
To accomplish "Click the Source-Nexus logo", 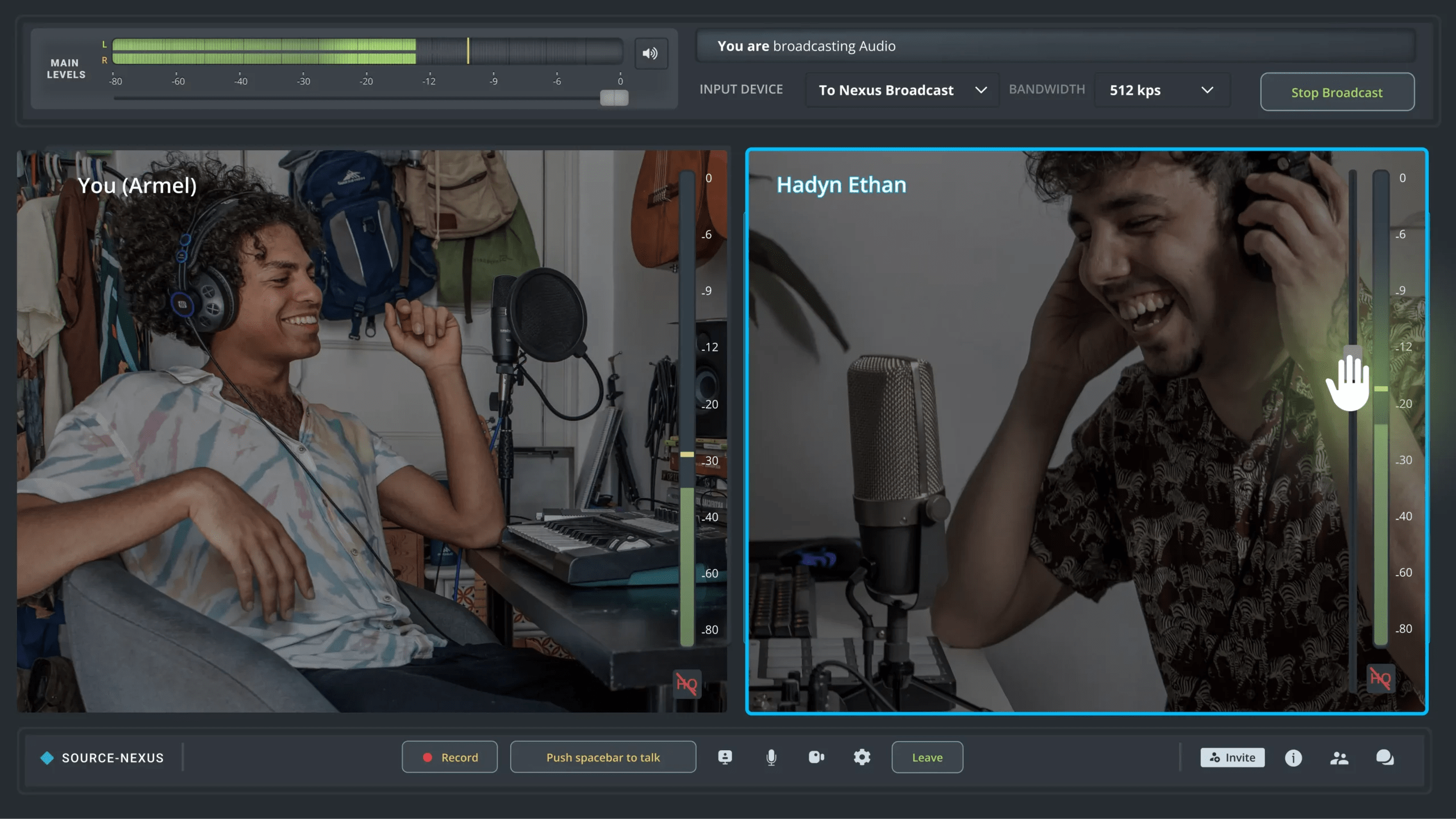I will [102, 758].
